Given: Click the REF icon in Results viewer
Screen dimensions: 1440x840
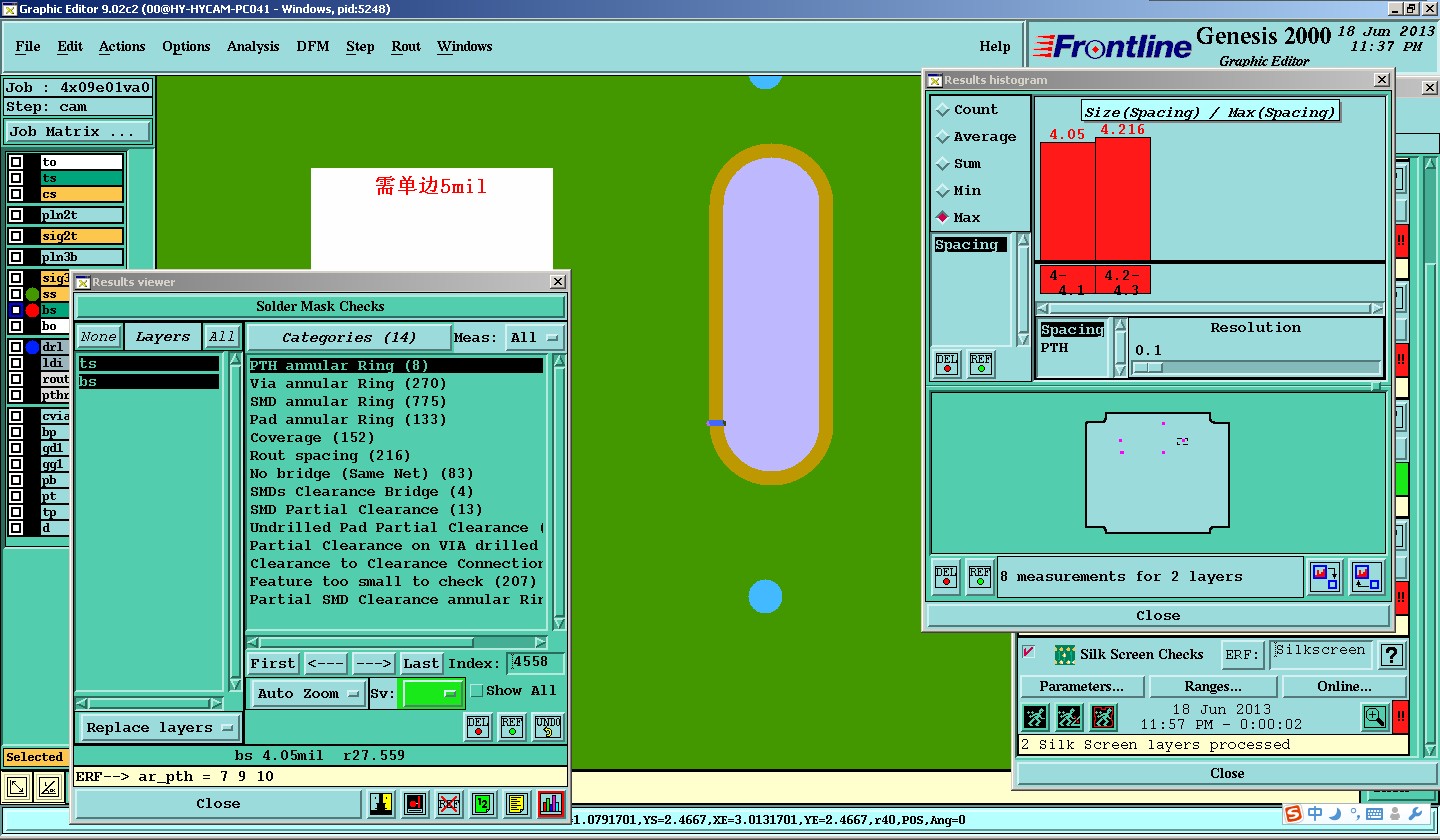Looking at the screenshot, I should [x=511, y=727].
